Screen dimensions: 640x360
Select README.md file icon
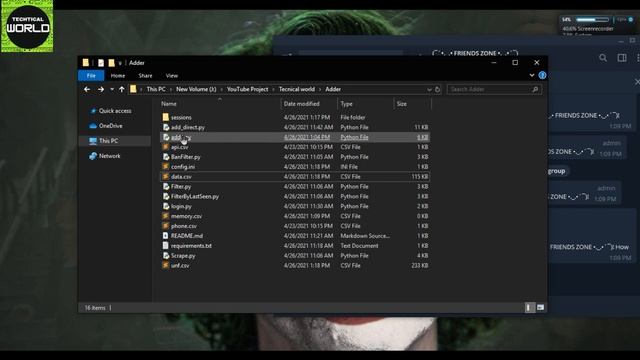(165, 236)
